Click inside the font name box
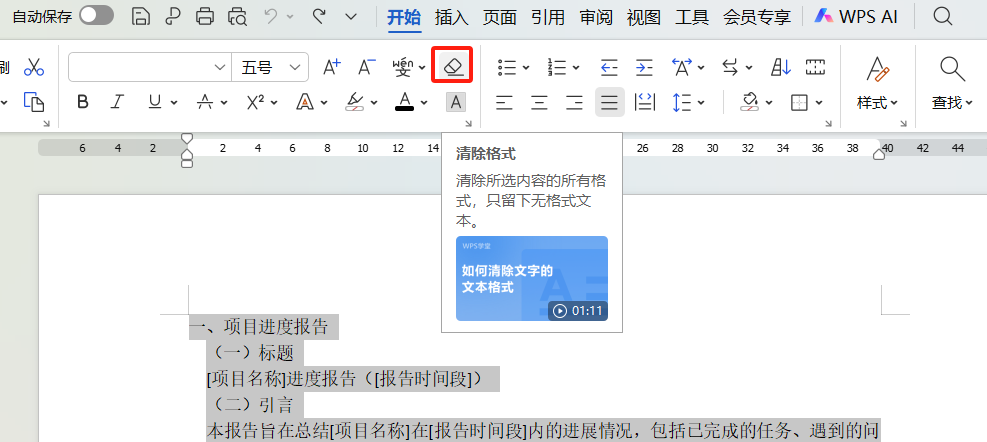Screen dimensions: 987x442 150,67
